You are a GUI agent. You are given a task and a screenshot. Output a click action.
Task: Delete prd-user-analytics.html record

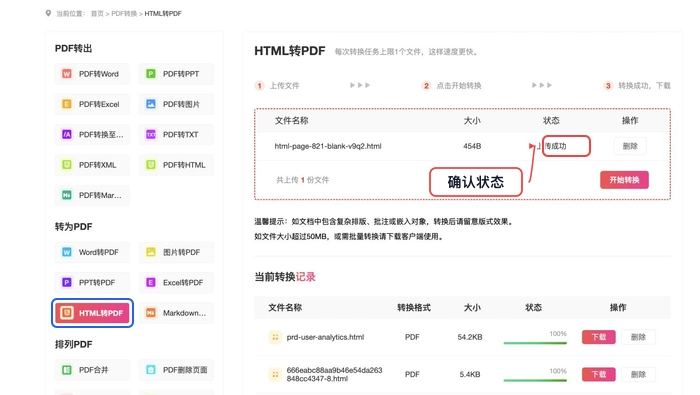[638, 337]
